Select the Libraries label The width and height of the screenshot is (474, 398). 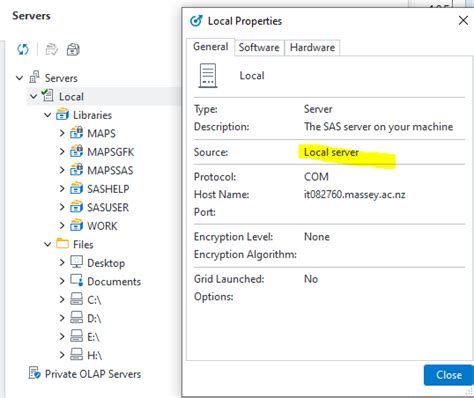[92, 115]
